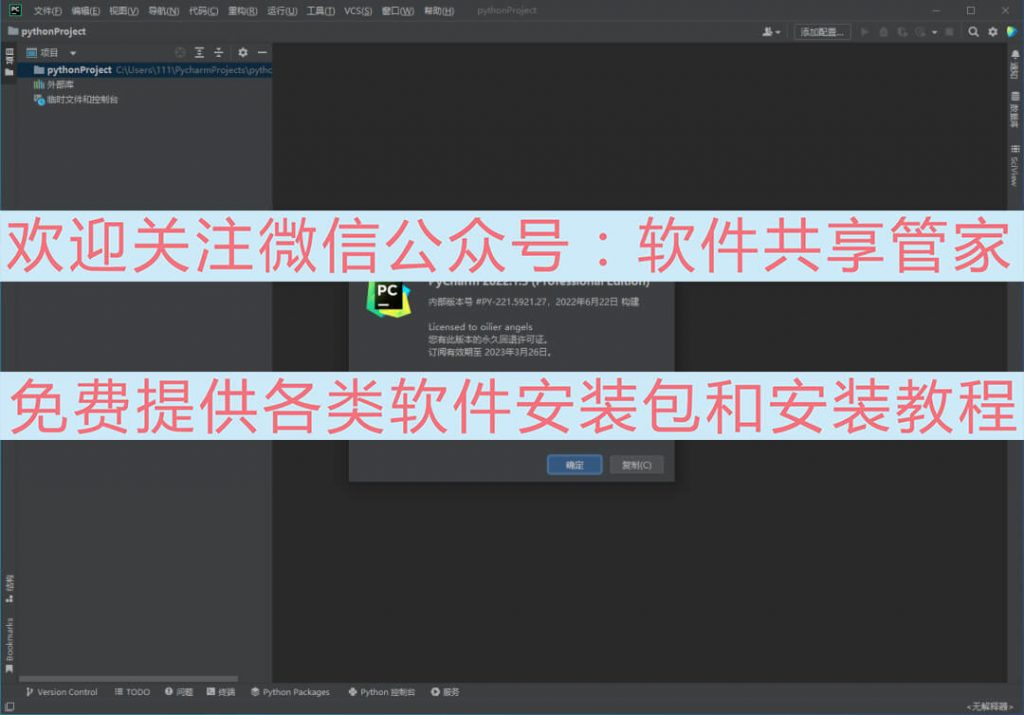The height and width of the screenshot is (715, 1024).
Task: Click the project panel horizontal scrollbar
Action: coord(128,679)
